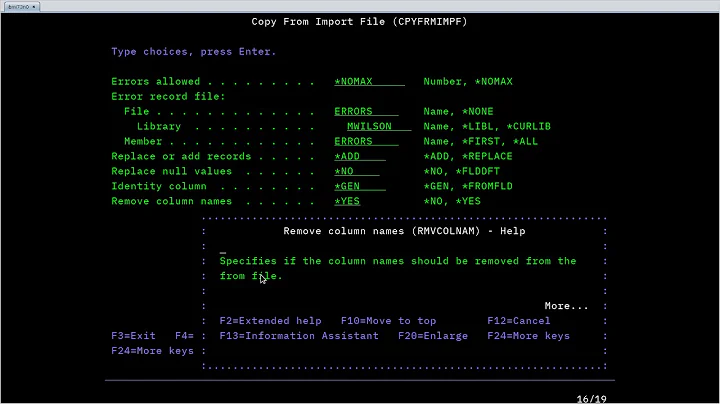Click the 'Type choices, press Enter.' instruction
This screenshot has height=404, width=720.
tap(193, 52)
